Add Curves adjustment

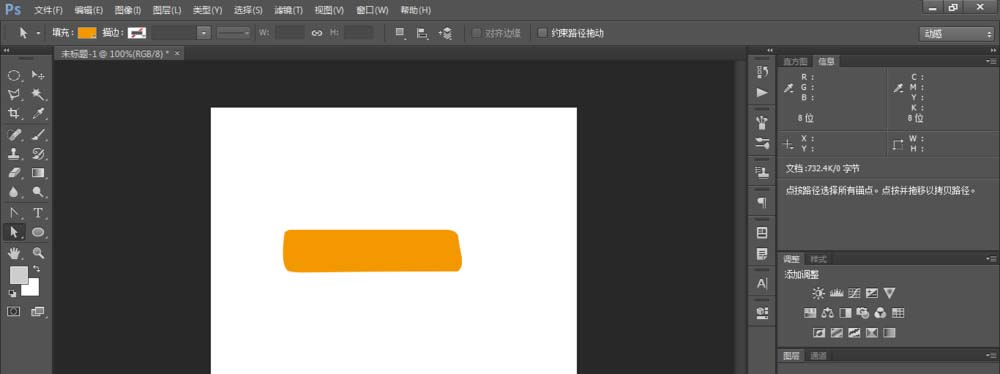(854, 293)
